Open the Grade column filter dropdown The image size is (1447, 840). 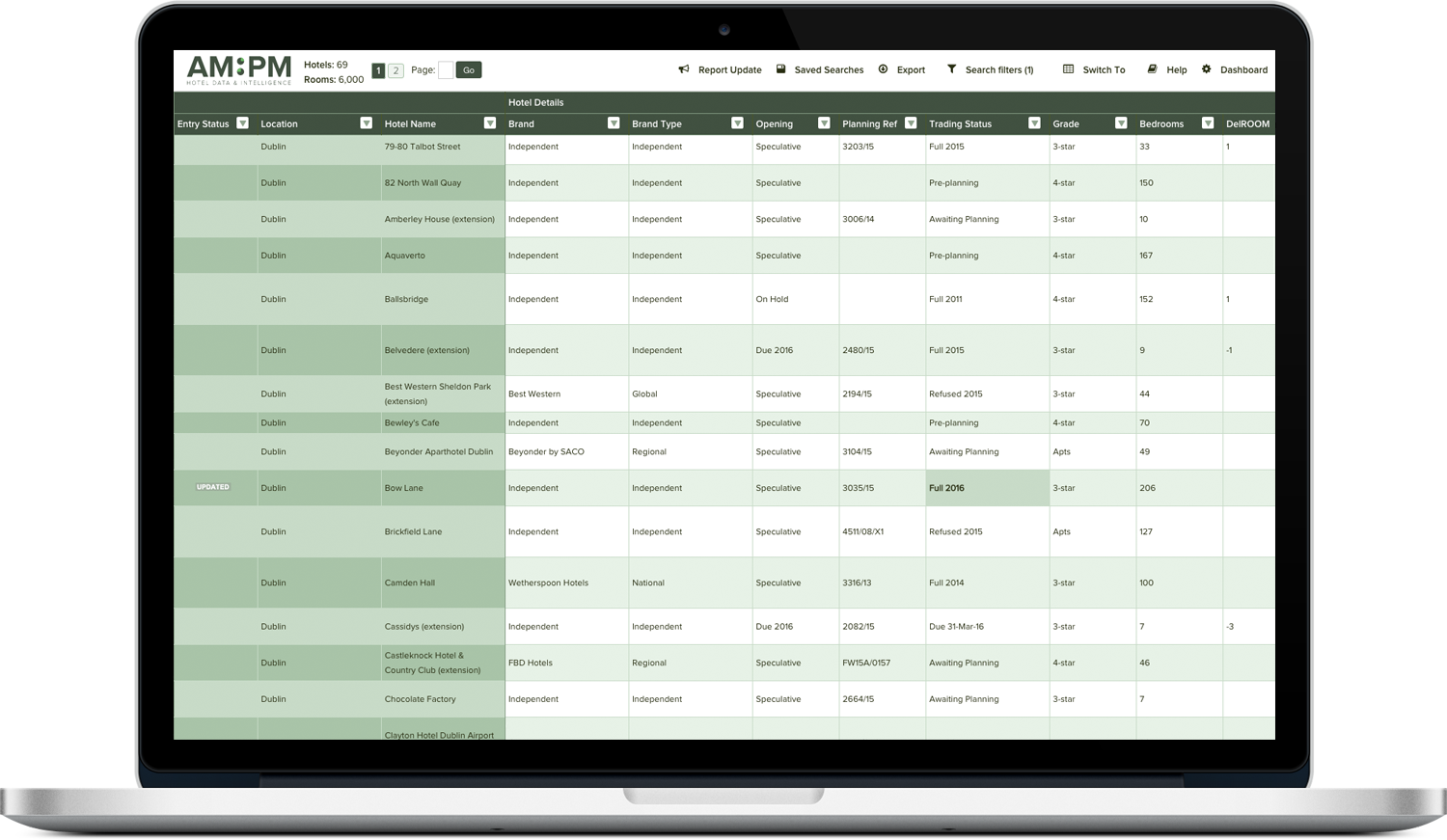point(1121,123)
